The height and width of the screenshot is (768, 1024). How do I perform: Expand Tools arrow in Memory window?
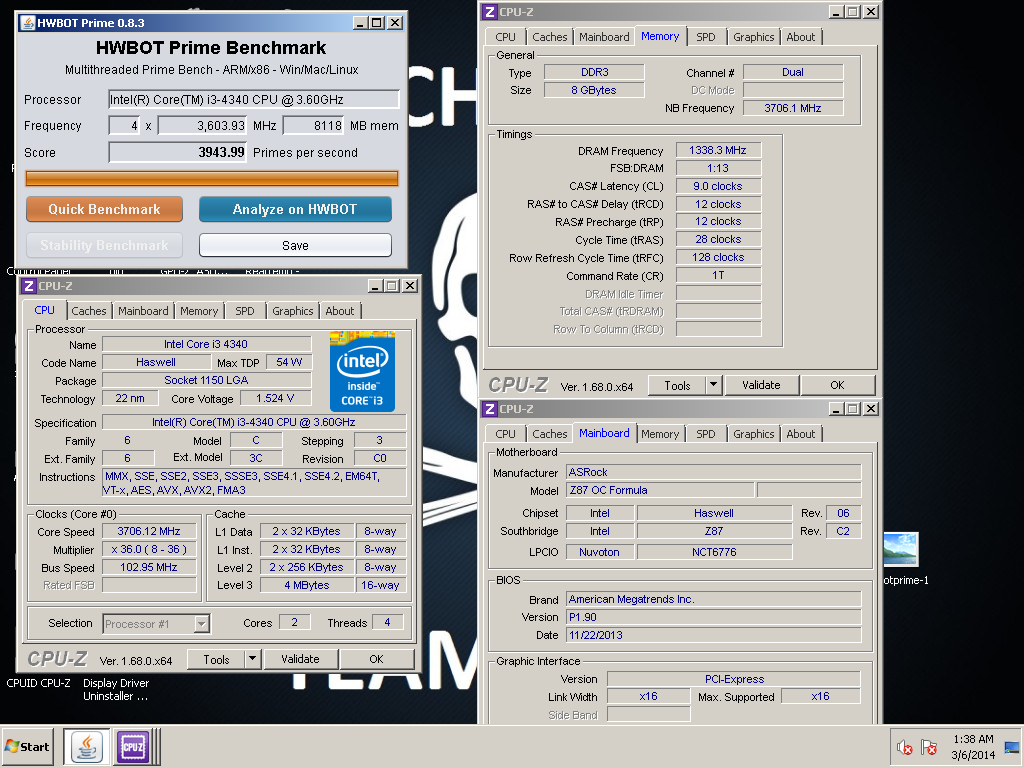tap(714, 385)
